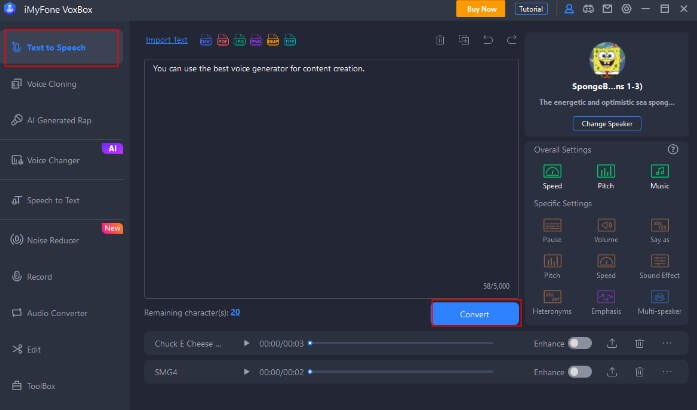This screenshot has width=697, height=410.
Task: Play the Chuck E Cheese audio clip
Action: [246, 343]
